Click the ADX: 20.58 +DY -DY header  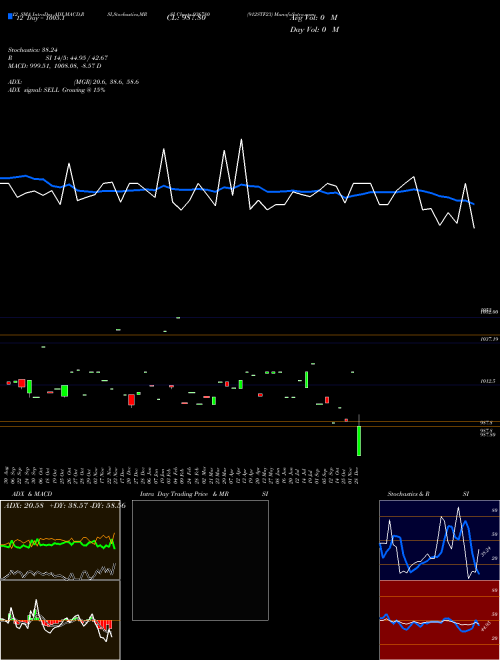point(65,506)
